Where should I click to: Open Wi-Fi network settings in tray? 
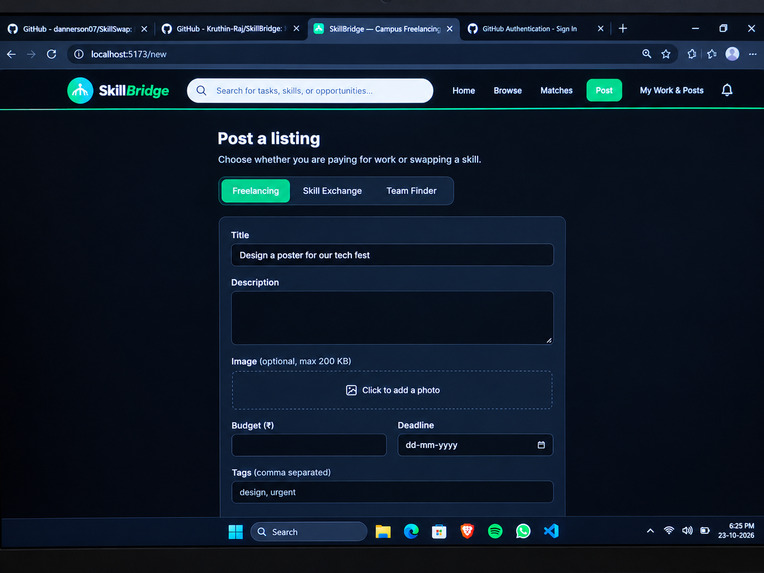[x=669, y=531]
